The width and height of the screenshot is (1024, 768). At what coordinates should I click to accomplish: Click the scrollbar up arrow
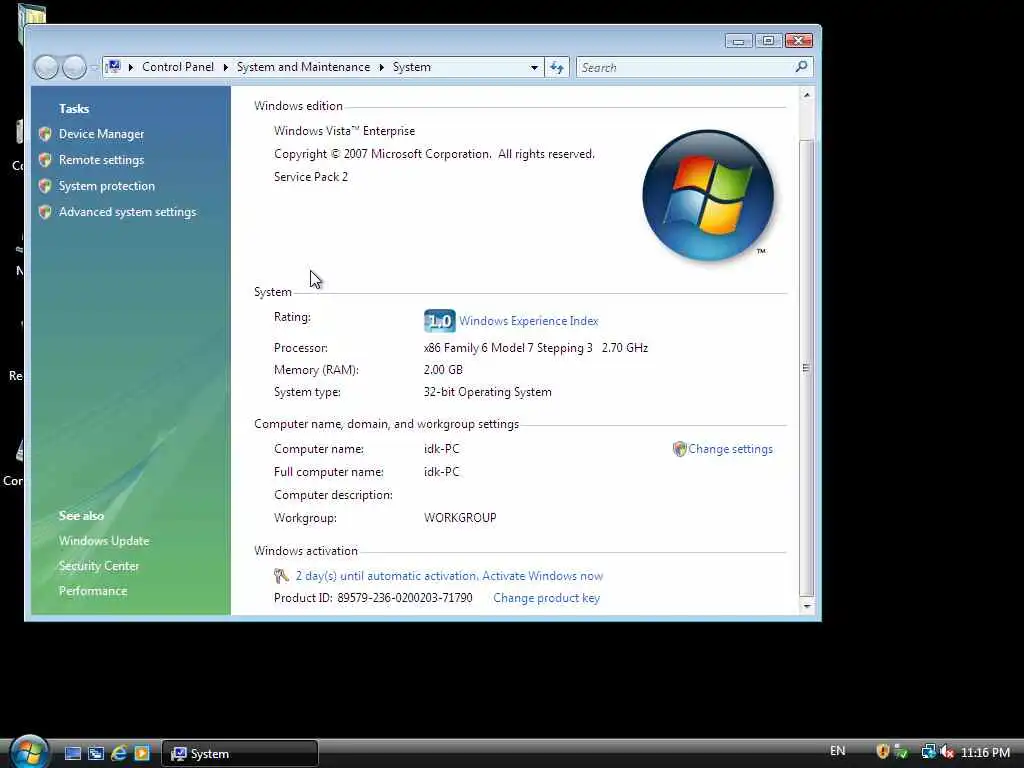[x=807, y=95]
